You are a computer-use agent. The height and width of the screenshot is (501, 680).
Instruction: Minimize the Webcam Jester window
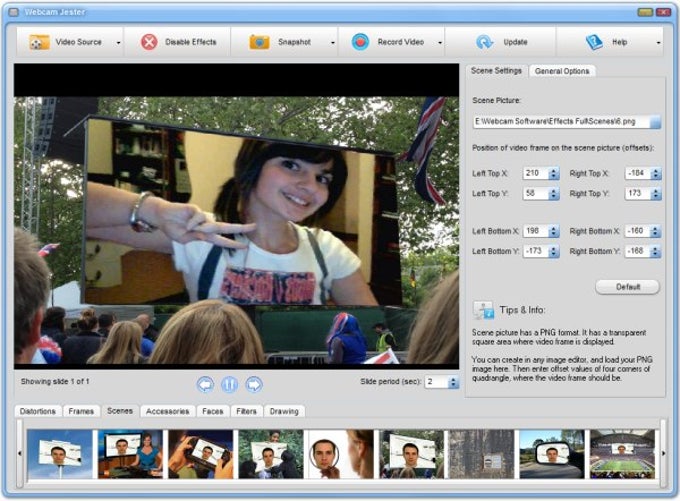pyautogui.click(x=645, y=12)
